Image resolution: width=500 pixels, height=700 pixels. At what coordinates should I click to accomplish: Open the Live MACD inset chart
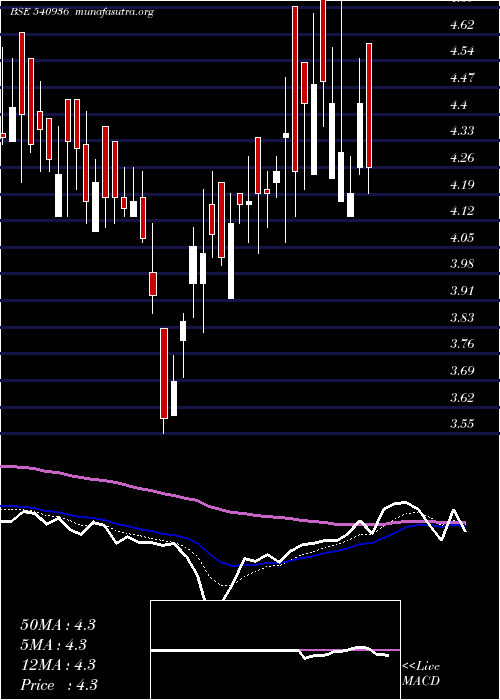point(275,650)
